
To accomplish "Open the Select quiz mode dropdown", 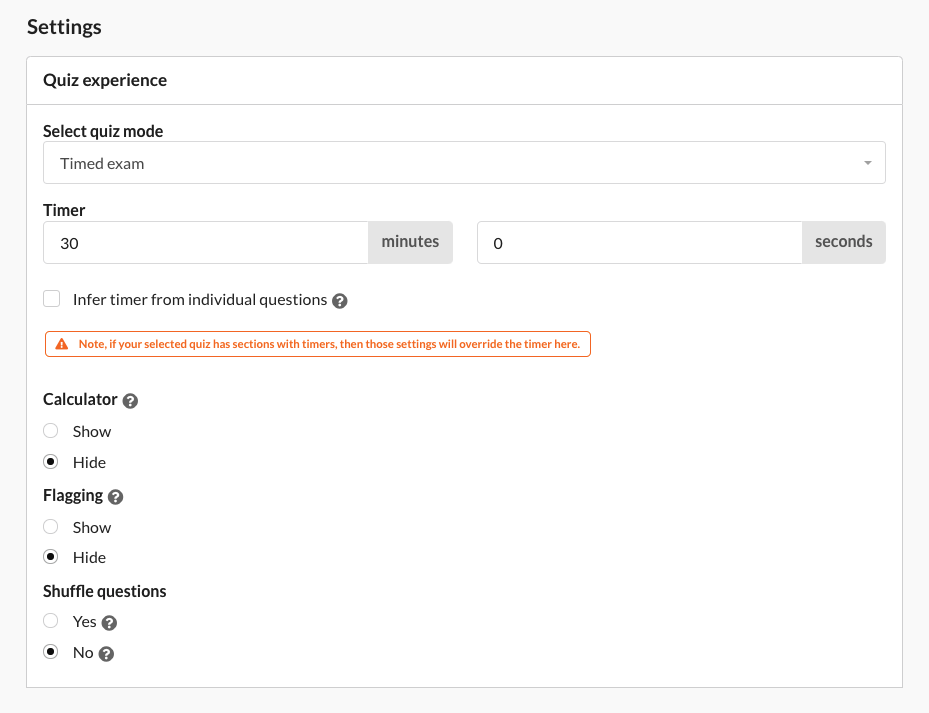I will click(464, 162).
